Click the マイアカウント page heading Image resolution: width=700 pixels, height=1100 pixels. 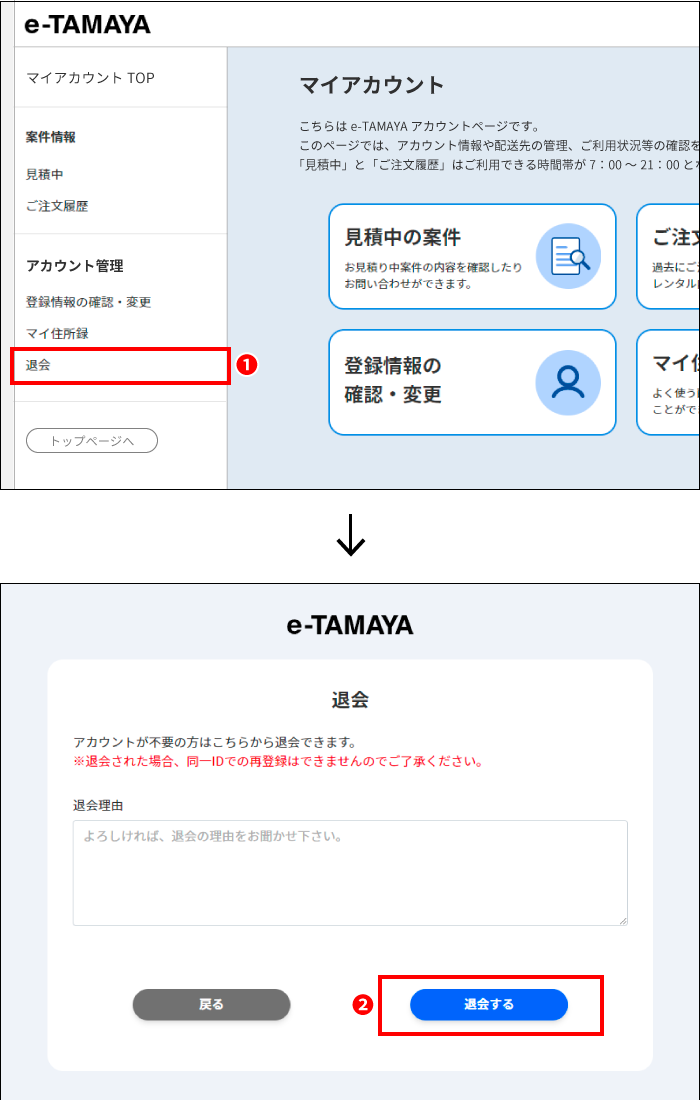point(372,85)
